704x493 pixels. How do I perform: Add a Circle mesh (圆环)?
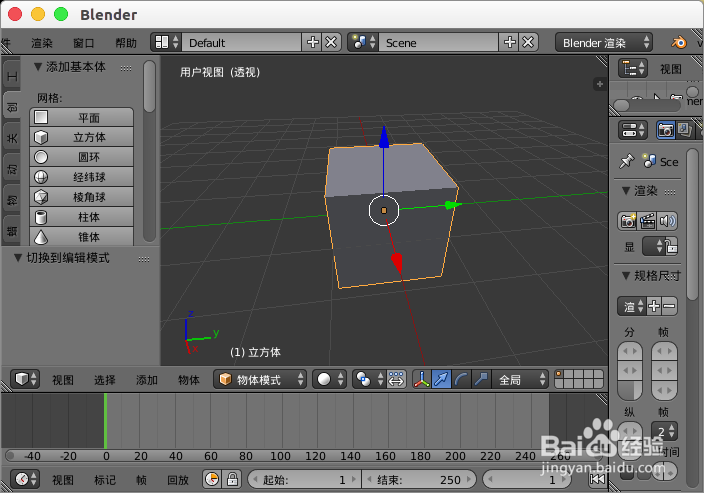tap(82, 157)
